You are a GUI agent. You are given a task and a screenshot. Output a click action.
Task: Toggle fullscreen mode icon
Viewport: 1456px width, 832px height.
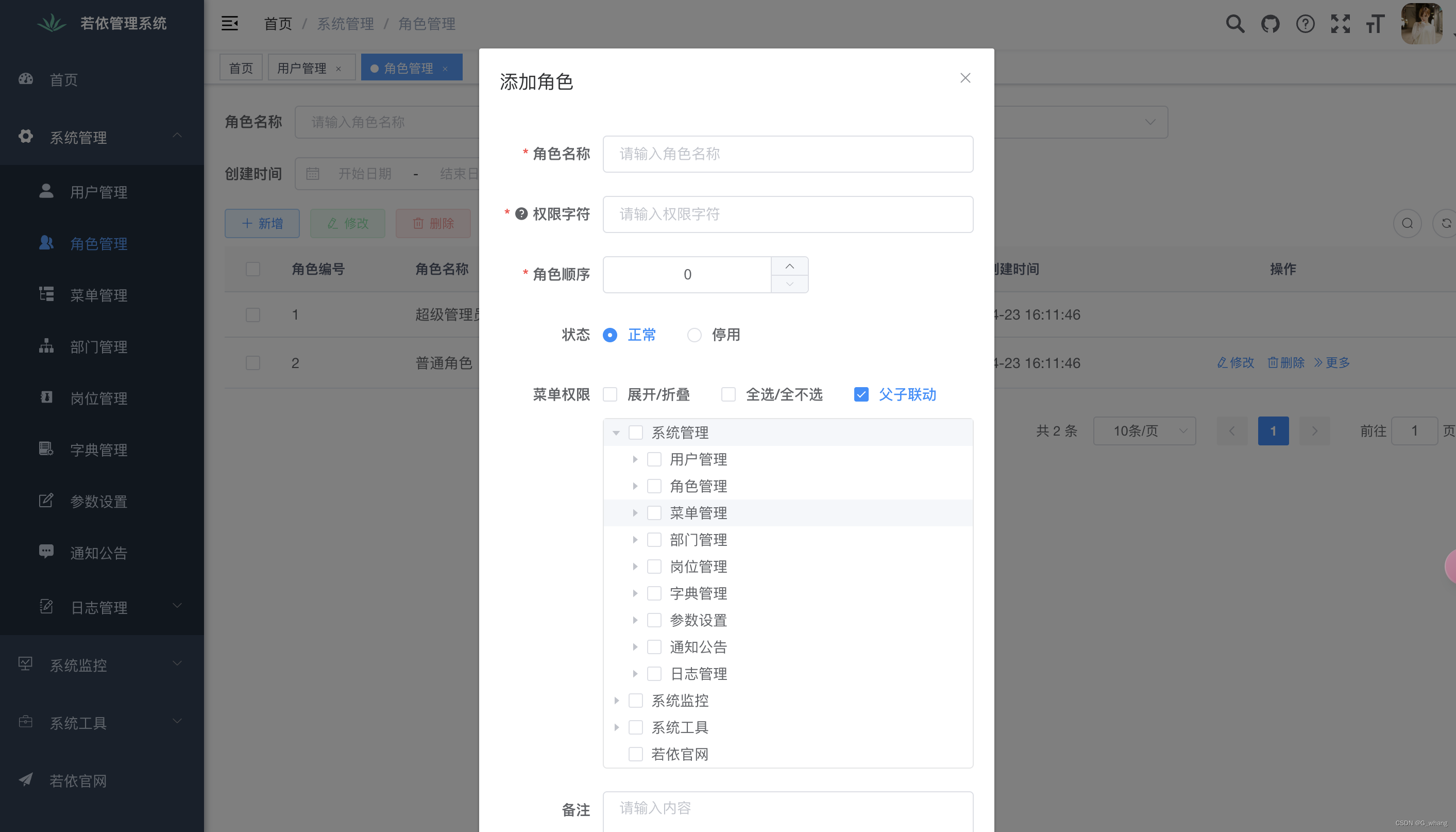point(1340,23)
